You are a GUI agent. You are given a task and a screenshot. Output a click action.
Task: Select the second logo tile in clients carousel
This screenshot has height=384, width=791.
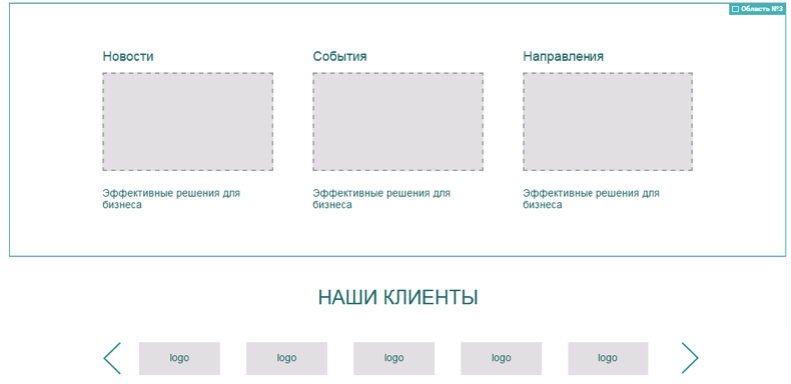(x=287, y=358)
